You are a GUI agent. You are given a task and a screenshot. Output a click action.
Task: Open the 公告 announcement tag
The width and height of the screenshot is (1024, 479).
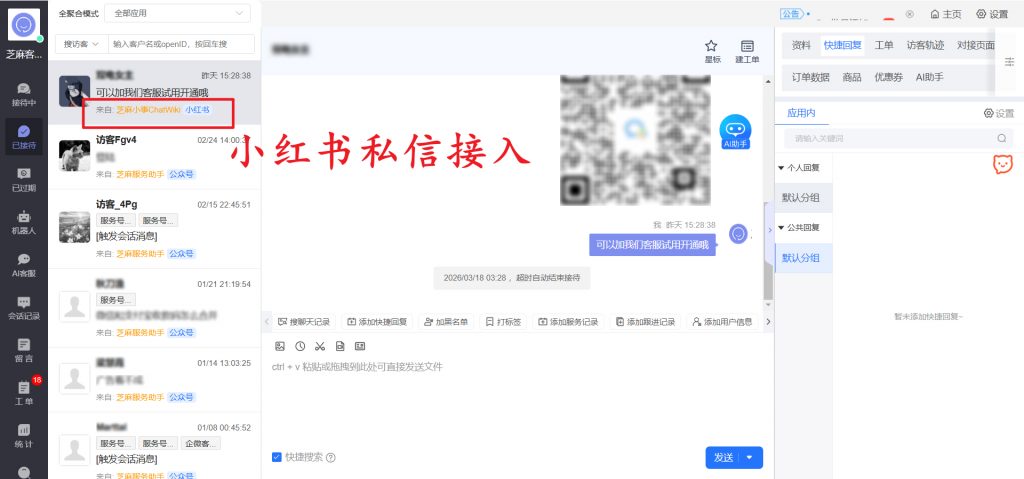pyautogui.click(x=791, y=14)
